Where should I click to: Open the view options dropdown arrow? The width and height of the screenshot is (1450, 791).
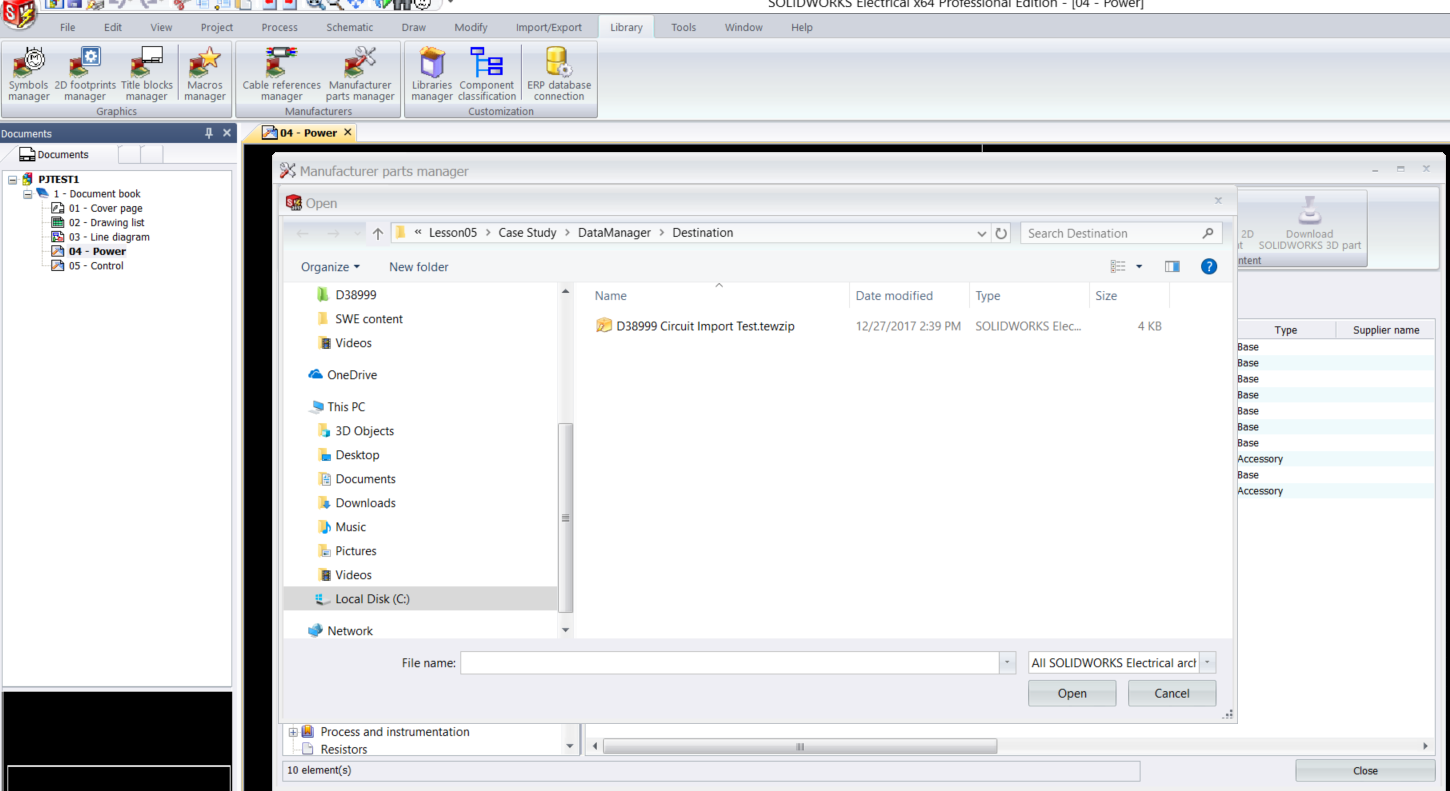tap(1139, 267)
